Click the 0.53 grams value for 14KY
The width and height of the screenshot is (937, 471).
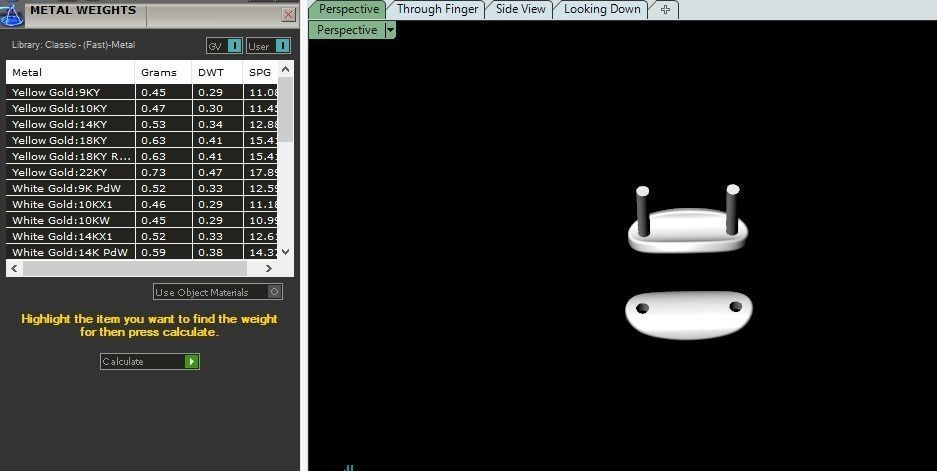point(154,124)
